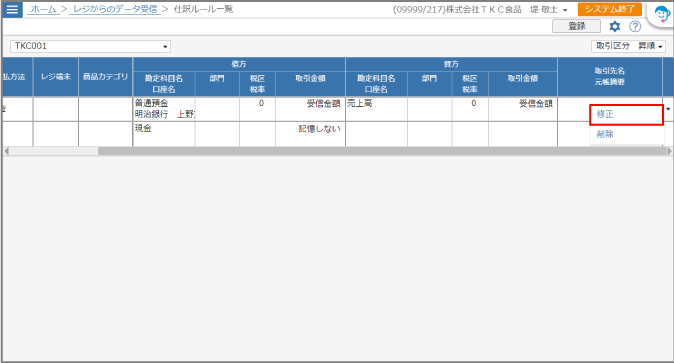Click the credit 受信金額 amount cell
Screen dimensions: 674x363
coord(523,109)
